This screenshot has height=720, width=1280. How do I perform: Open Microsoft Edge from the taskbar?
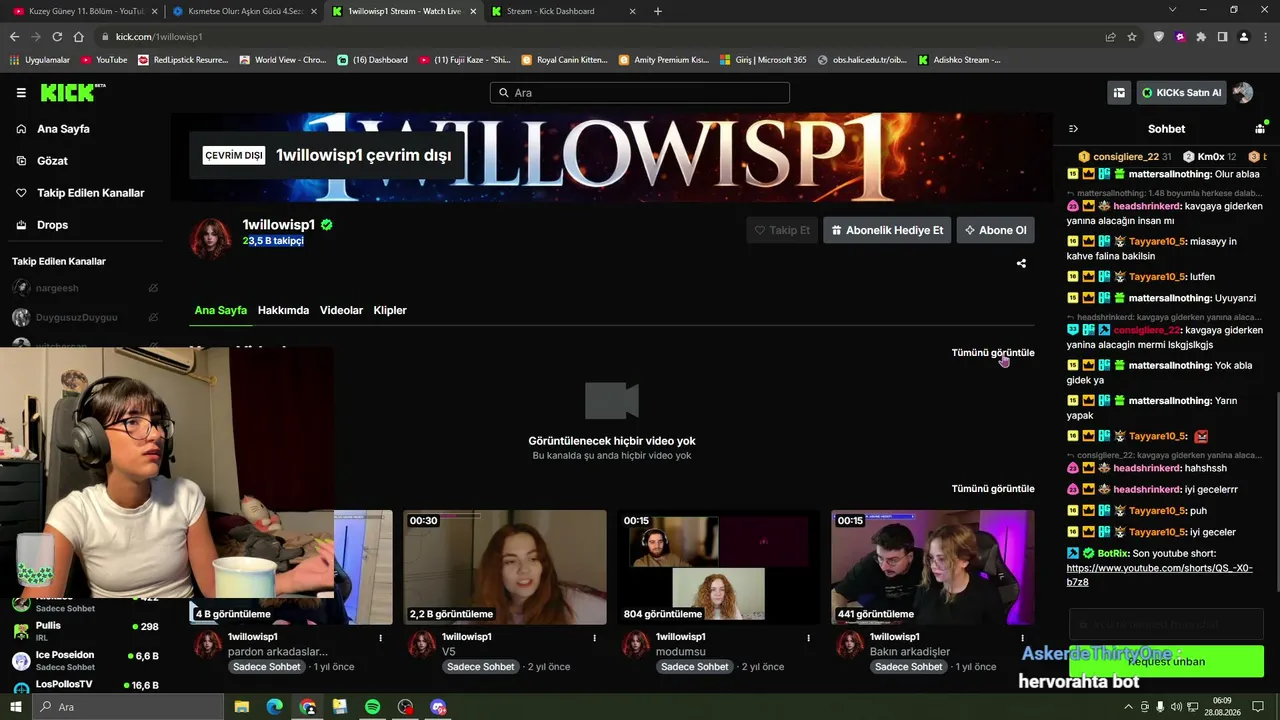(x=274, y=707)
